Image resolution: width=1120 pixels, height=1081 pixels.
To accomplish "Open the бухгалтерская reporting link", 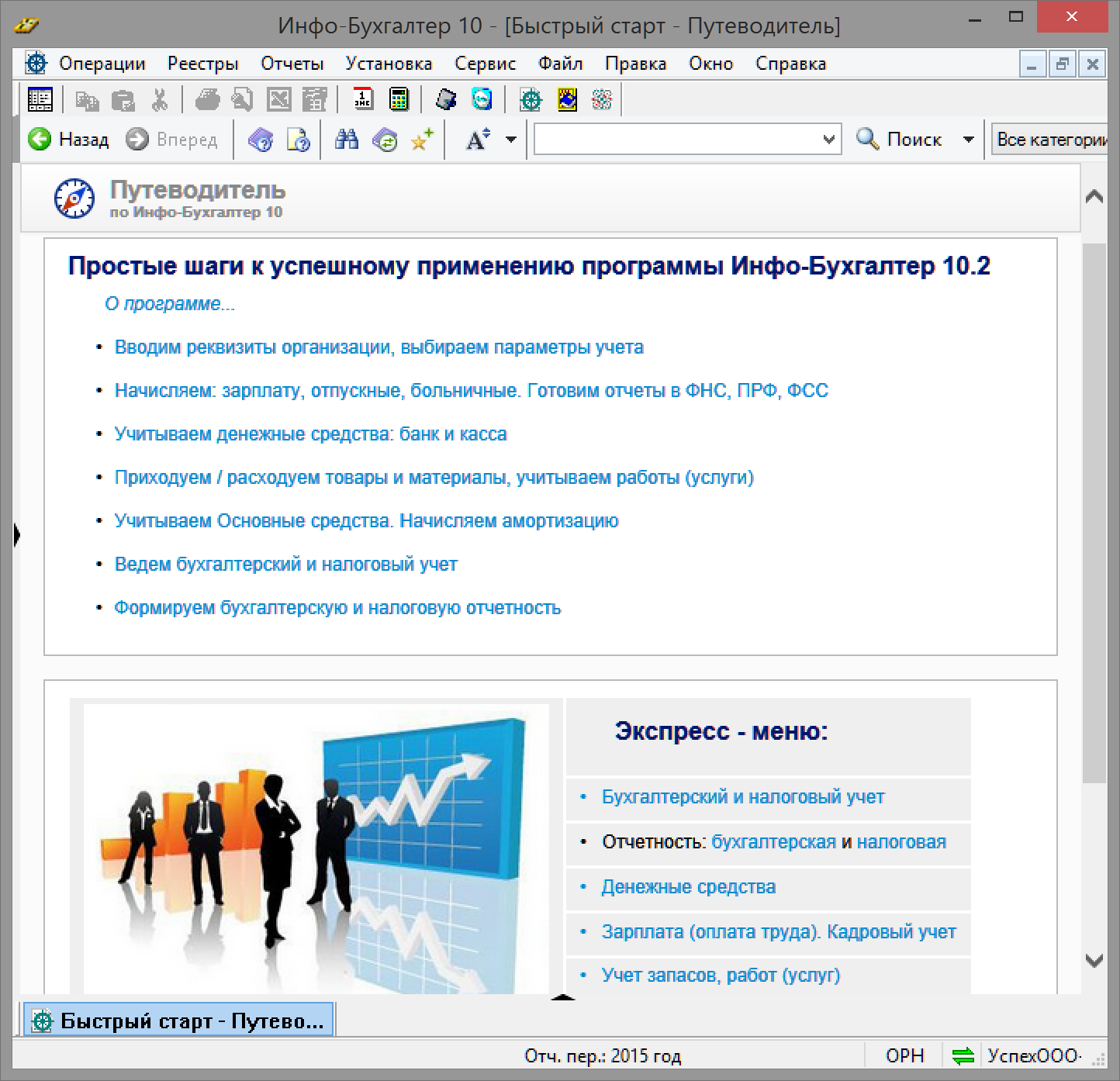I will pos(773,842).
